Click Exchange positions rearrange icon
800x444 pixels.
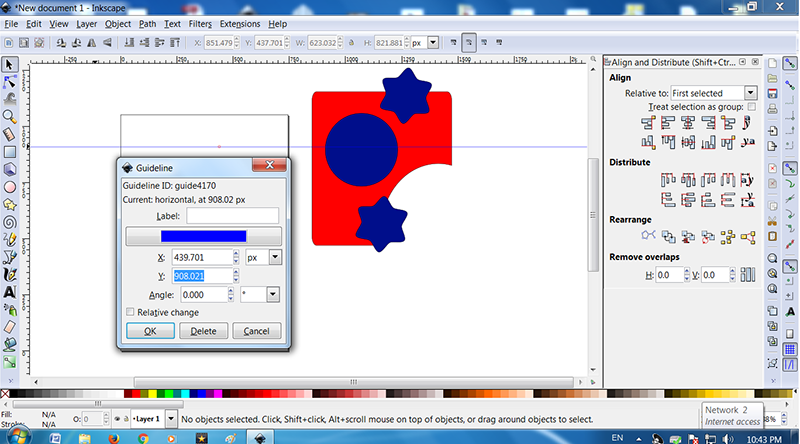668,237
